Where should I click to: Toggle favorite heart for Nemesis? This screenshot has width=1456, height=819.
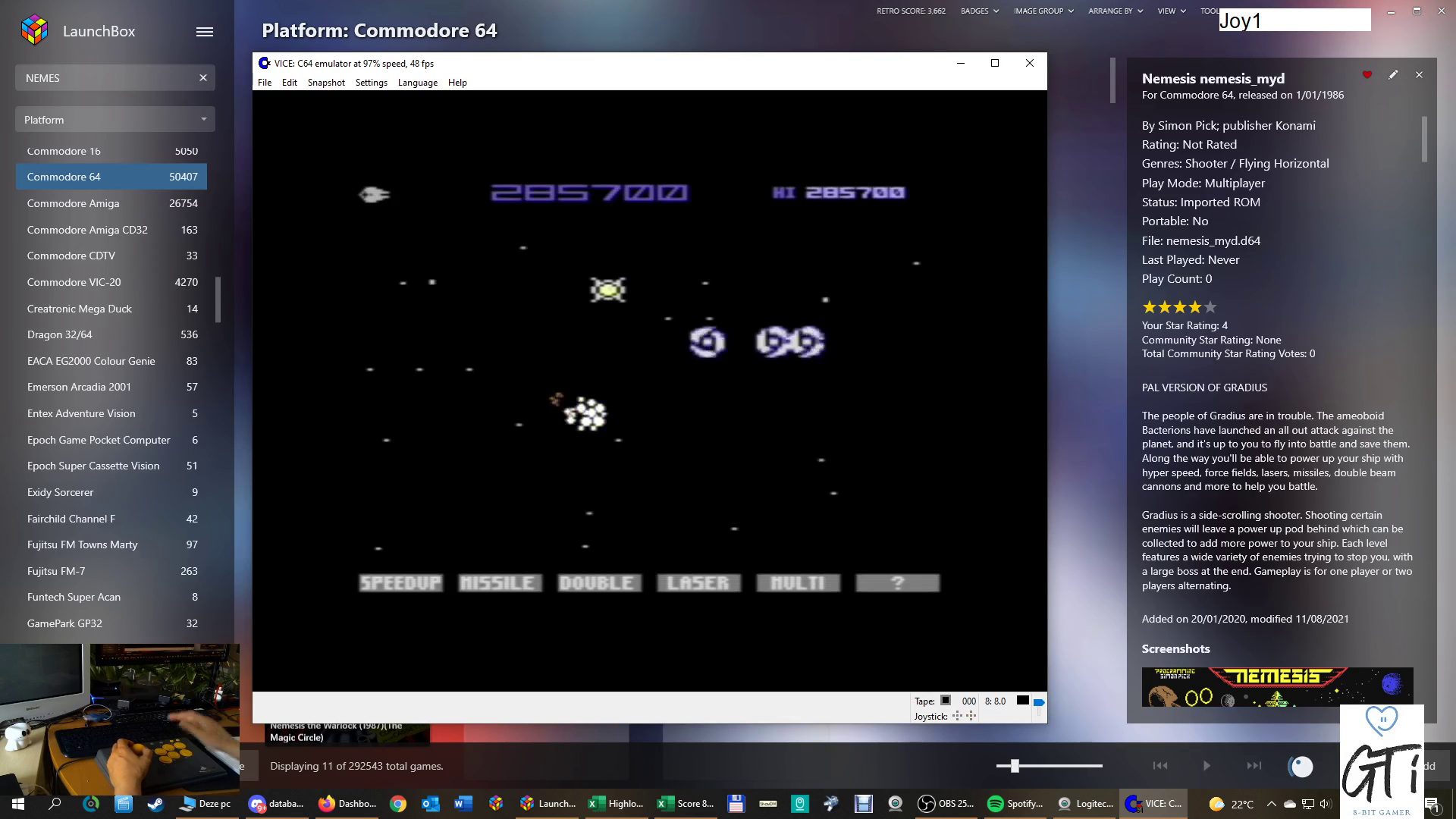(x=1367, y=75)
